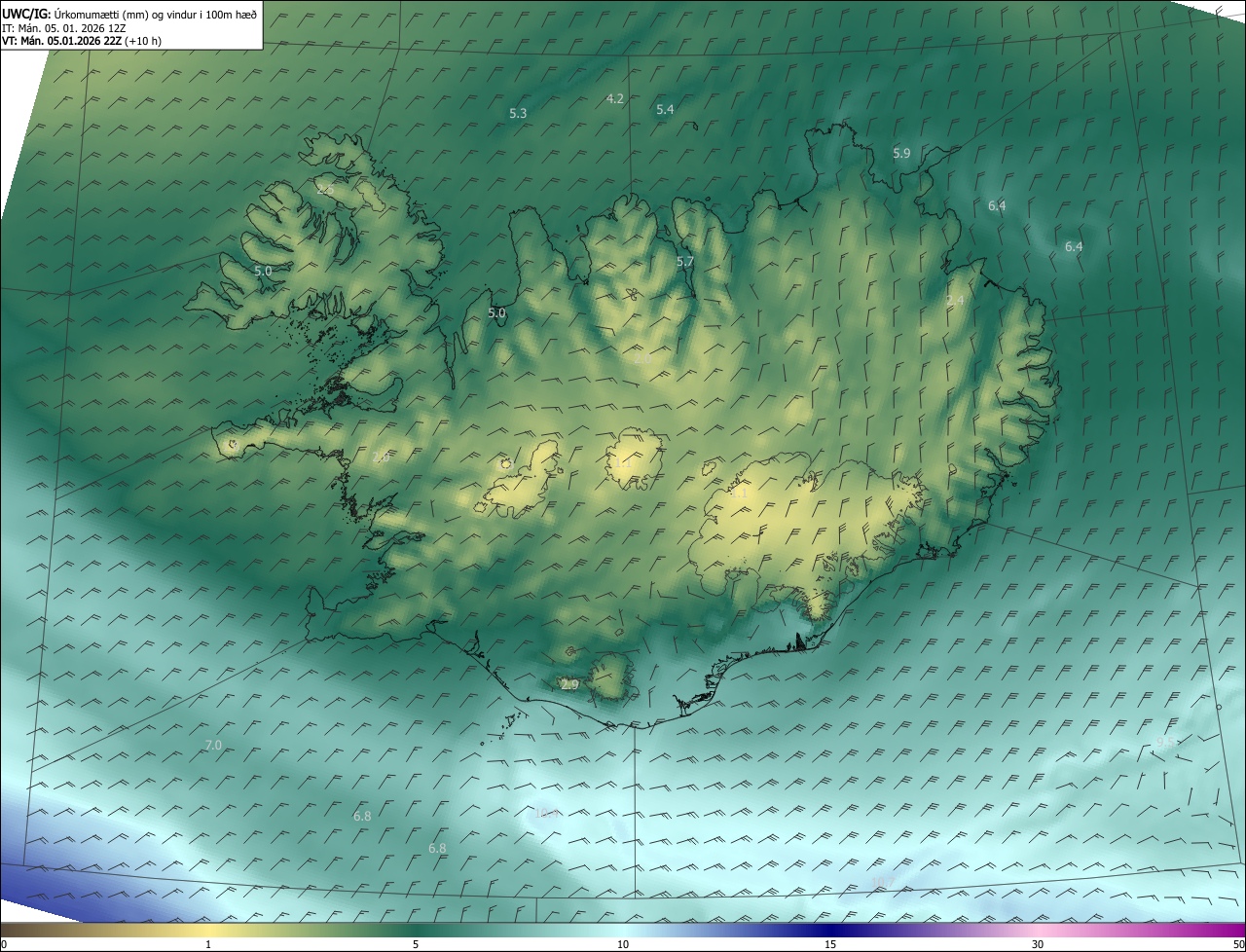Screen dimensions: 1246x952
Task: Select the initial time line 'IT: Mán. 05. 01. 2026 12Z'
Action: (66, 28)
